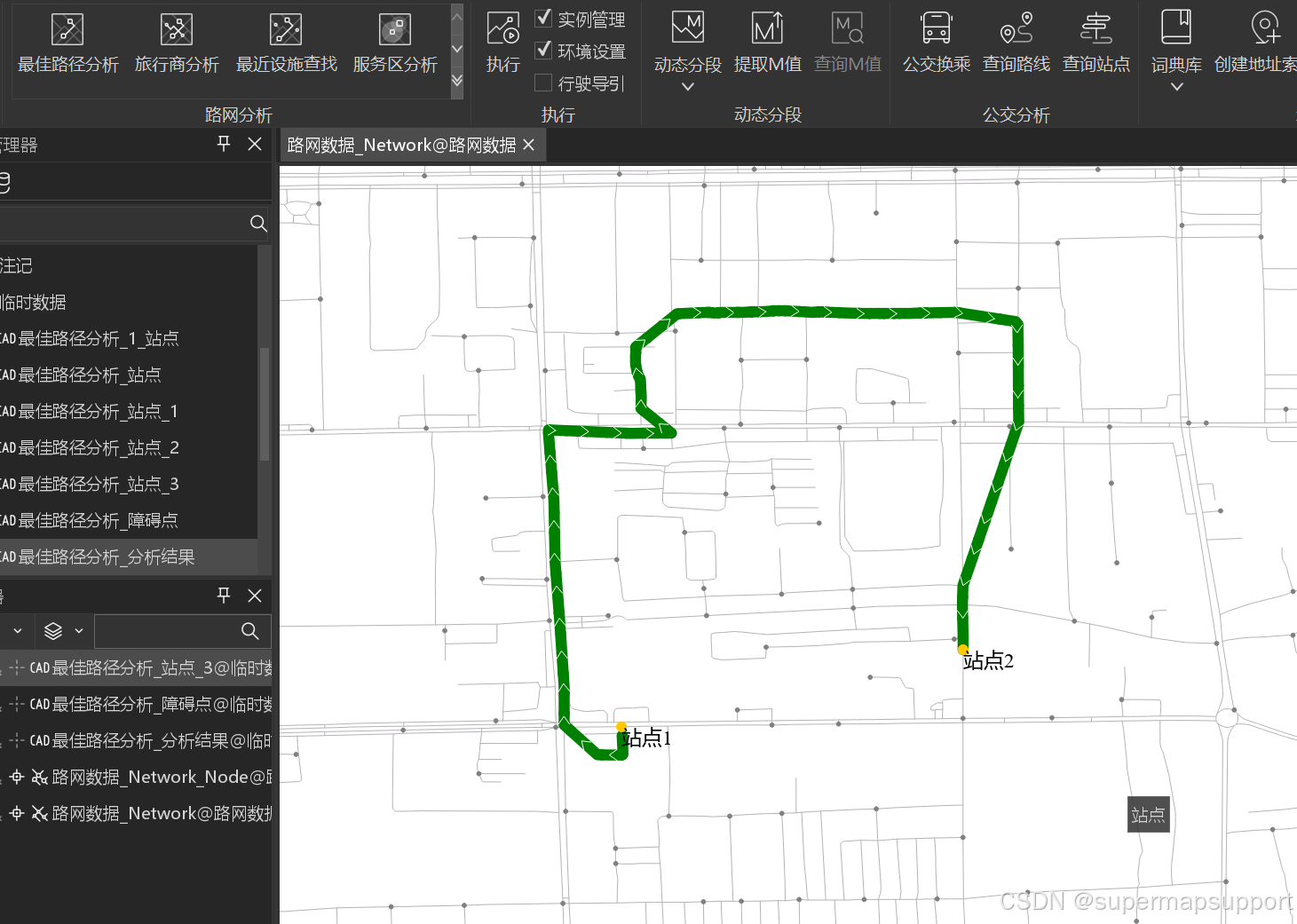Open the 公交换乘 analysis
This screenshot has height=924, width=1297.
(937, 43)
